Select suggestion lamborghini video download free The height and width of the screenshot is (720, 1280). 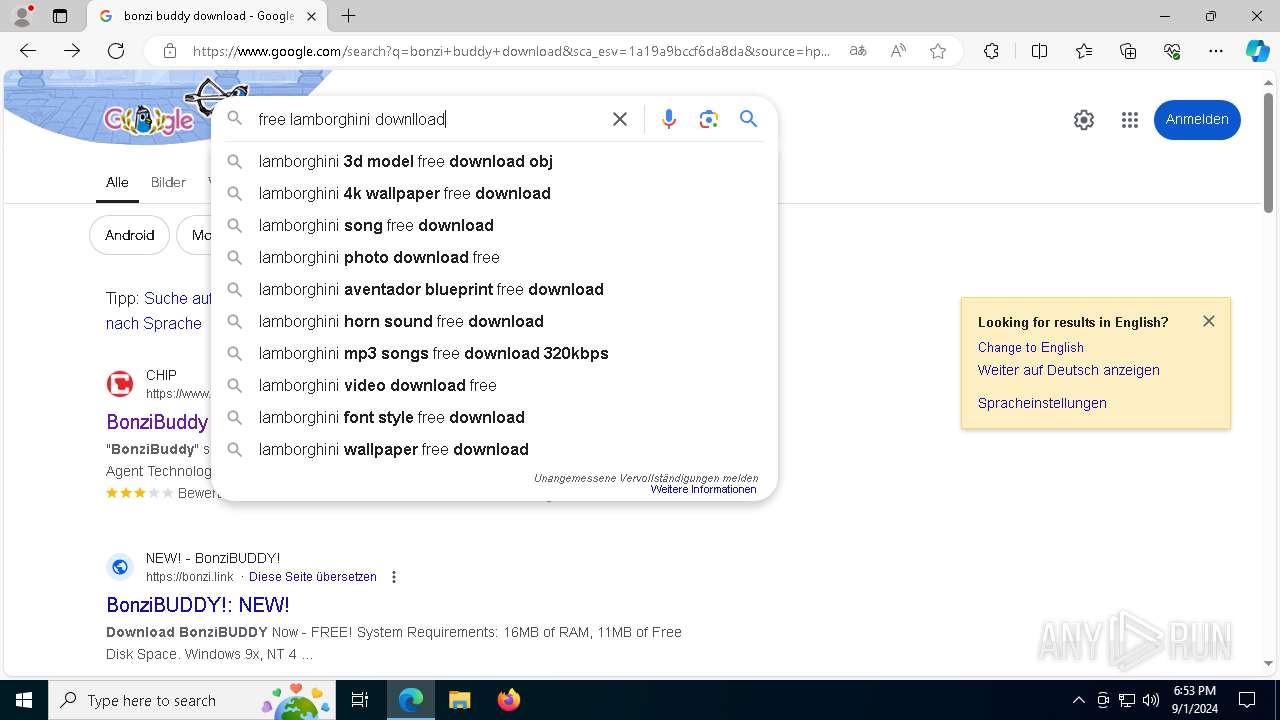click(x=494, y=385)
